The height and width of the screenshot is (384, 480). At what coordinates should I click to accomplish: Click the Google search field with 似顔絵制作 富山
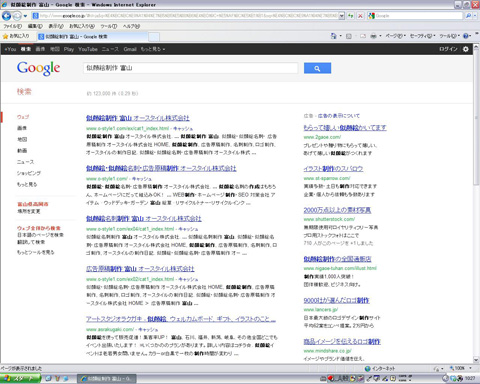coord(190,68)
